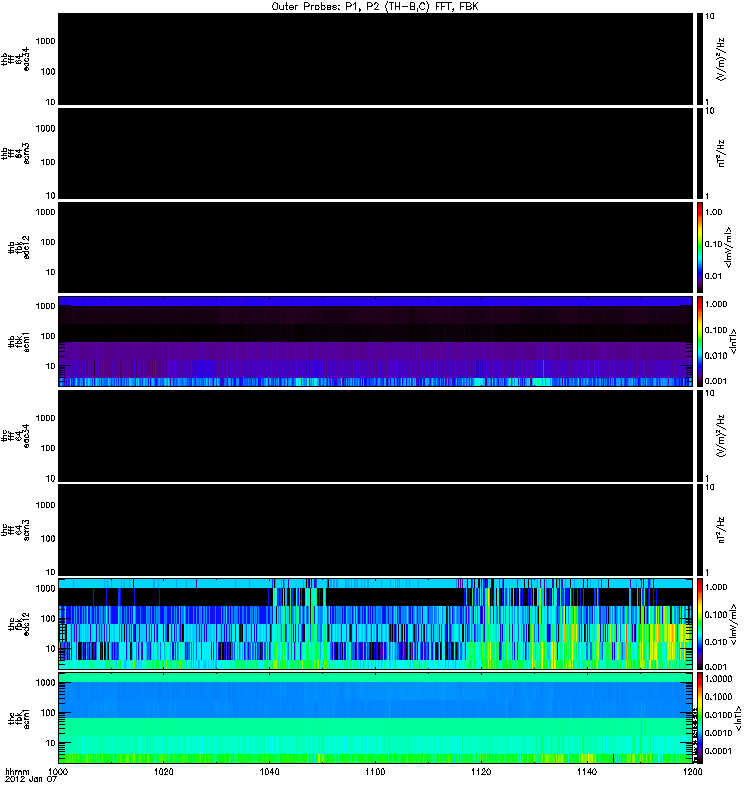The height and width of the screenshot is (800, 750).
Task: Click the rainbow color bar beside thb fbk edc12
Action: [x=700, y=247]
